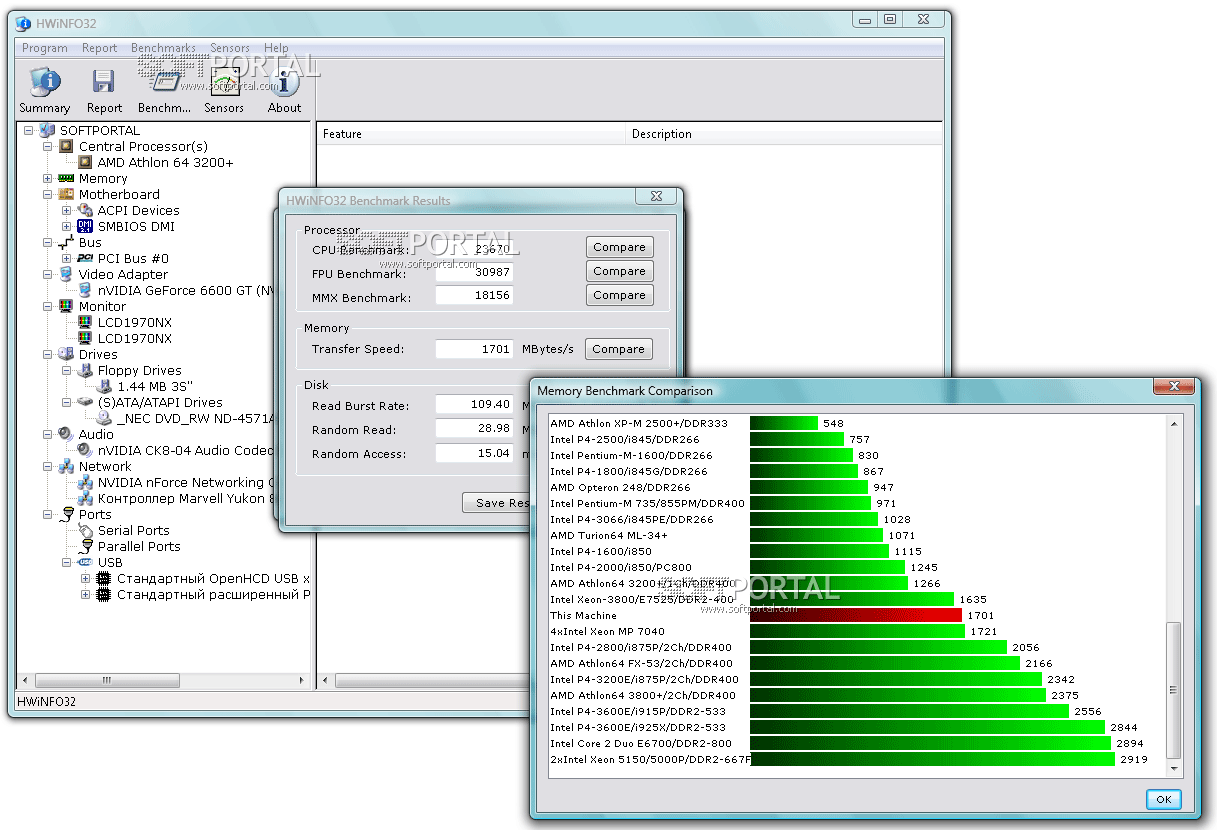Collapse the Central Processor(s) node

click(48, 146)
